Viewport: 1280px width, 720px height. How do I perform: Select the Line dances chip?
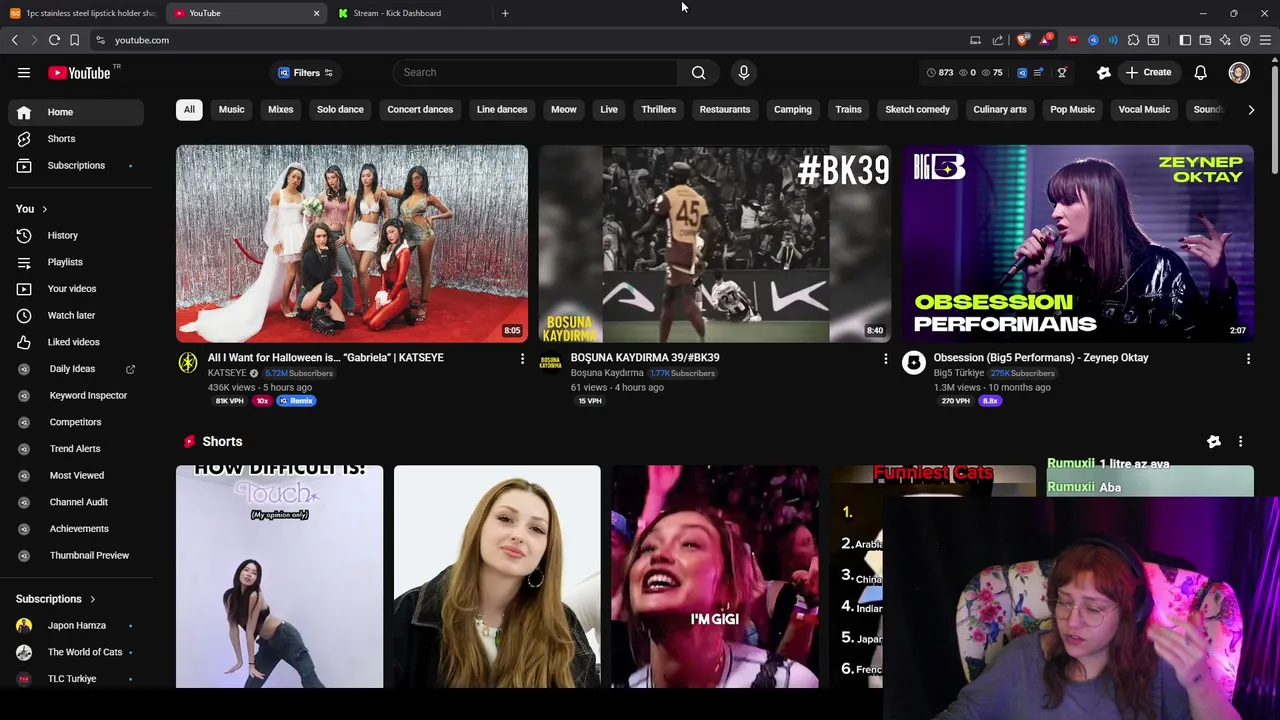pos(502,109)
